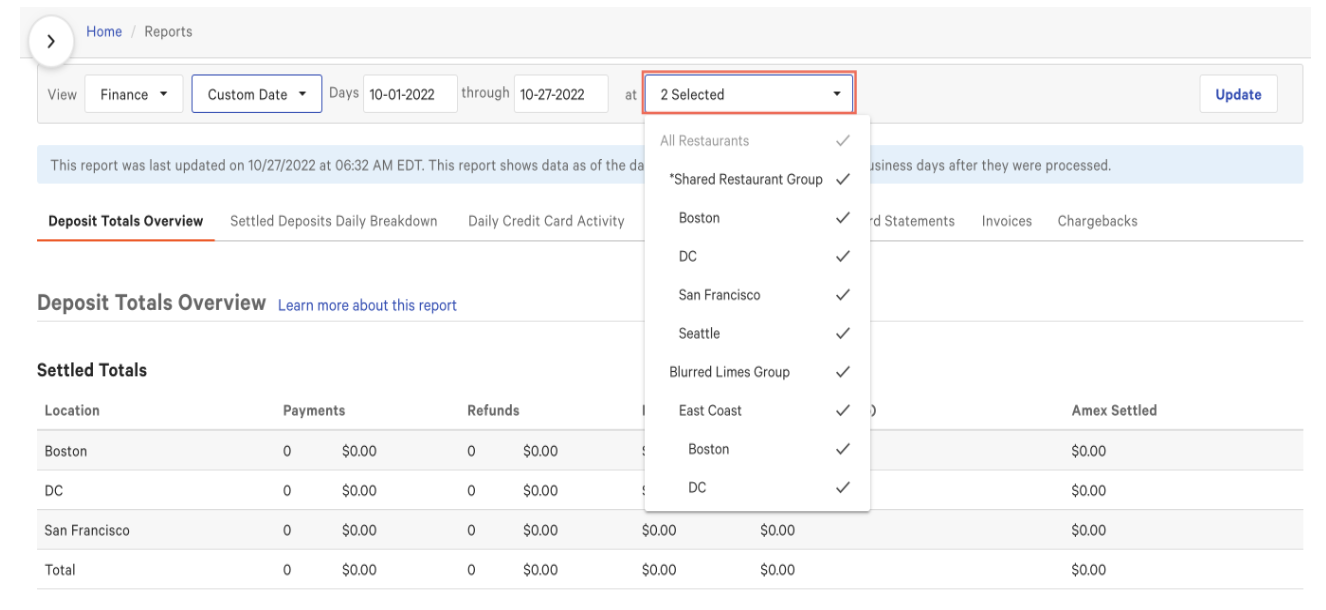Image resolution: width=1326 pixels, height=610 pixels.
Task: Collapse the 2 Selected restaurants dropdown
Action: [x=748, y=95]
